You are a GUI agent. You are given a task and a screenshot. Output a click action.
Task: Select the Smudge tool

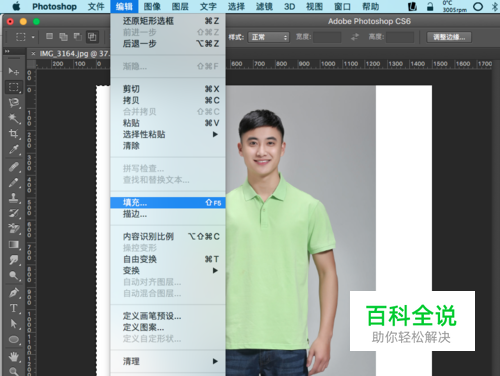[x=14, y=260]
